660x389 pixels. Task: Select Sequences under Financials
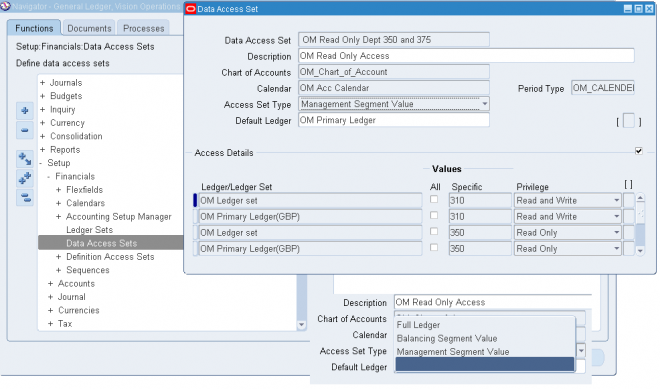[88, 270]
